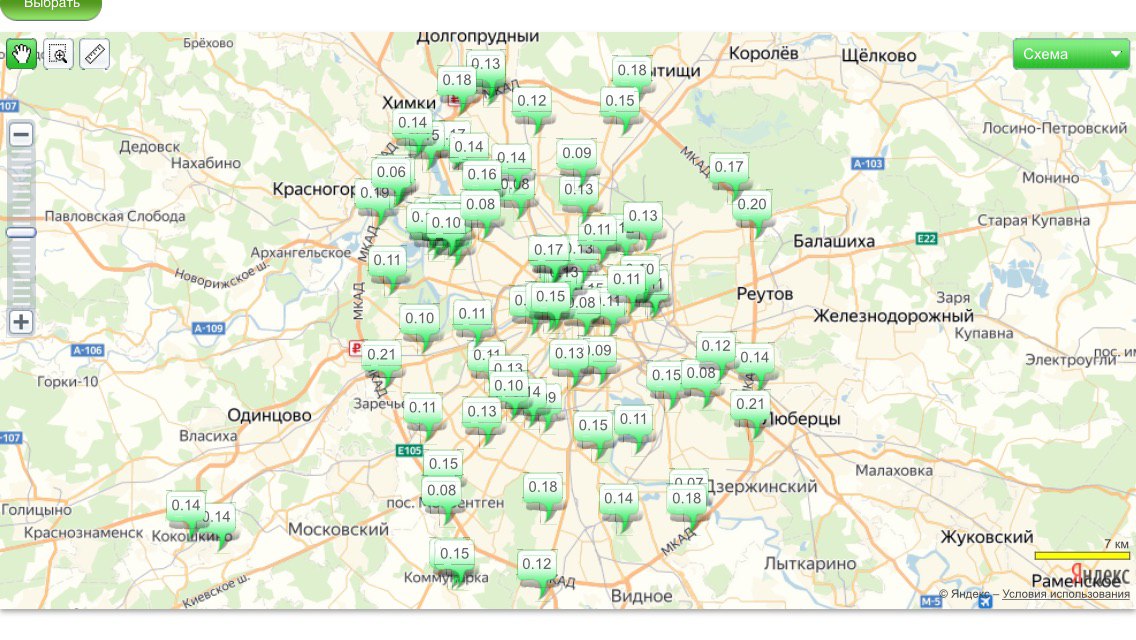Click the zoom track just above the plus button
The height and width of the screenshot is (640, 1136).
coord(21,301)
